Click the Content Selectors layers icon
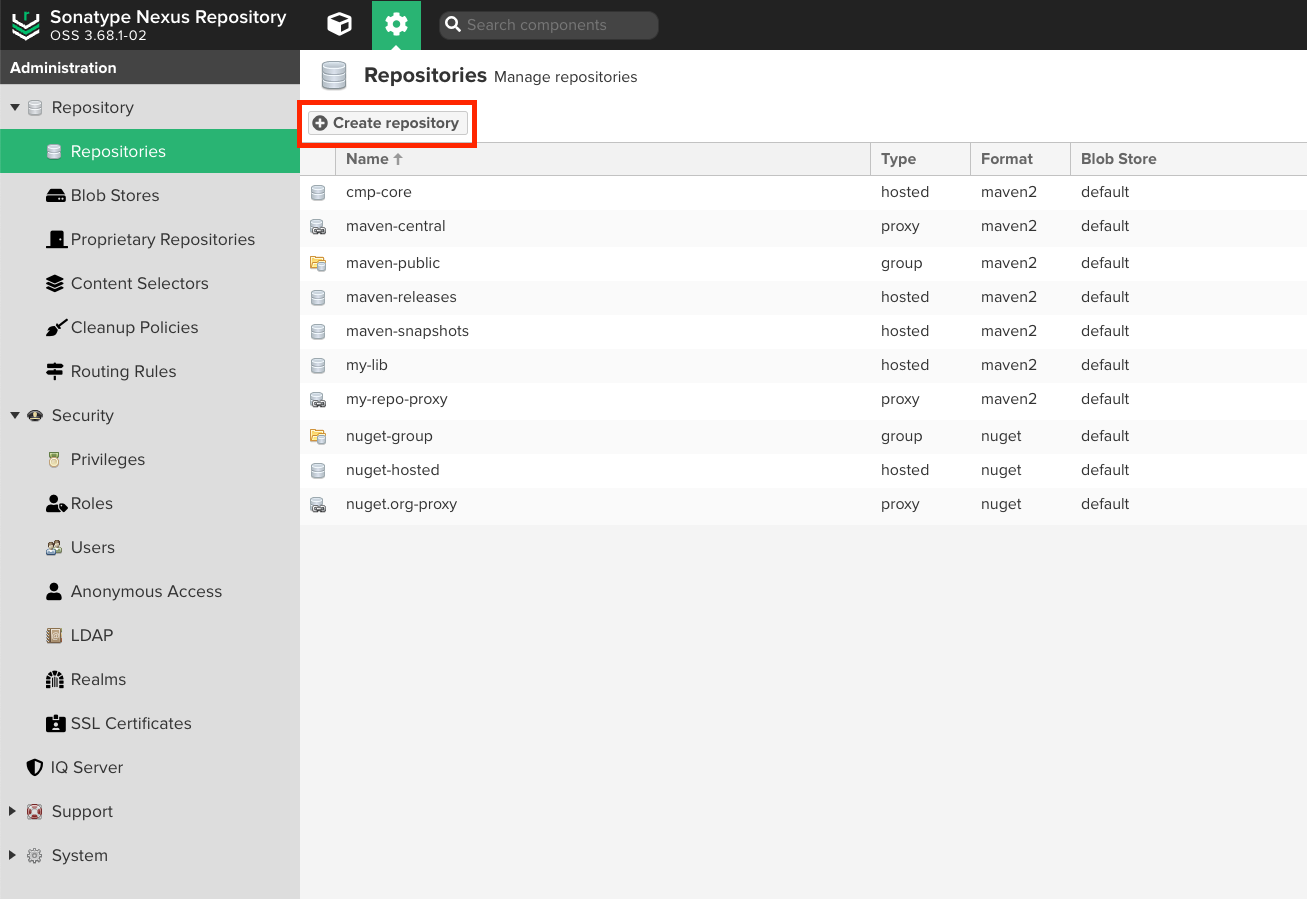The height and width of the screenshot is (899, 1307). [x=55, y=284]
